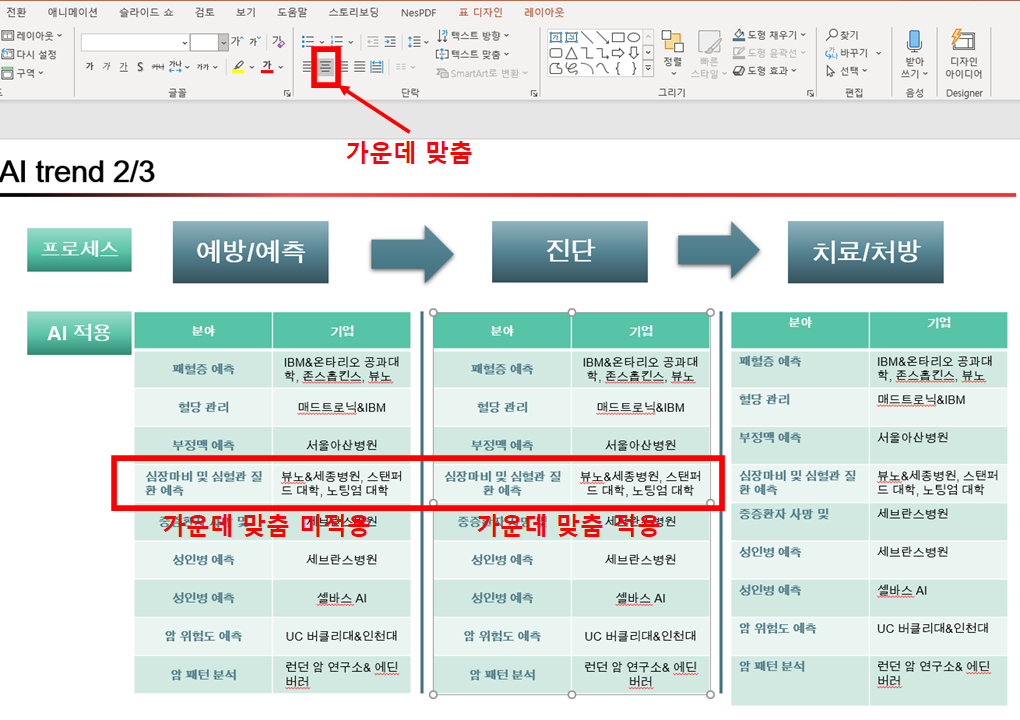This screenshot has height=720, width=1020.
Task: Click the distributed alignment icon
Action: pyautogui.click(x=377, y=66)
